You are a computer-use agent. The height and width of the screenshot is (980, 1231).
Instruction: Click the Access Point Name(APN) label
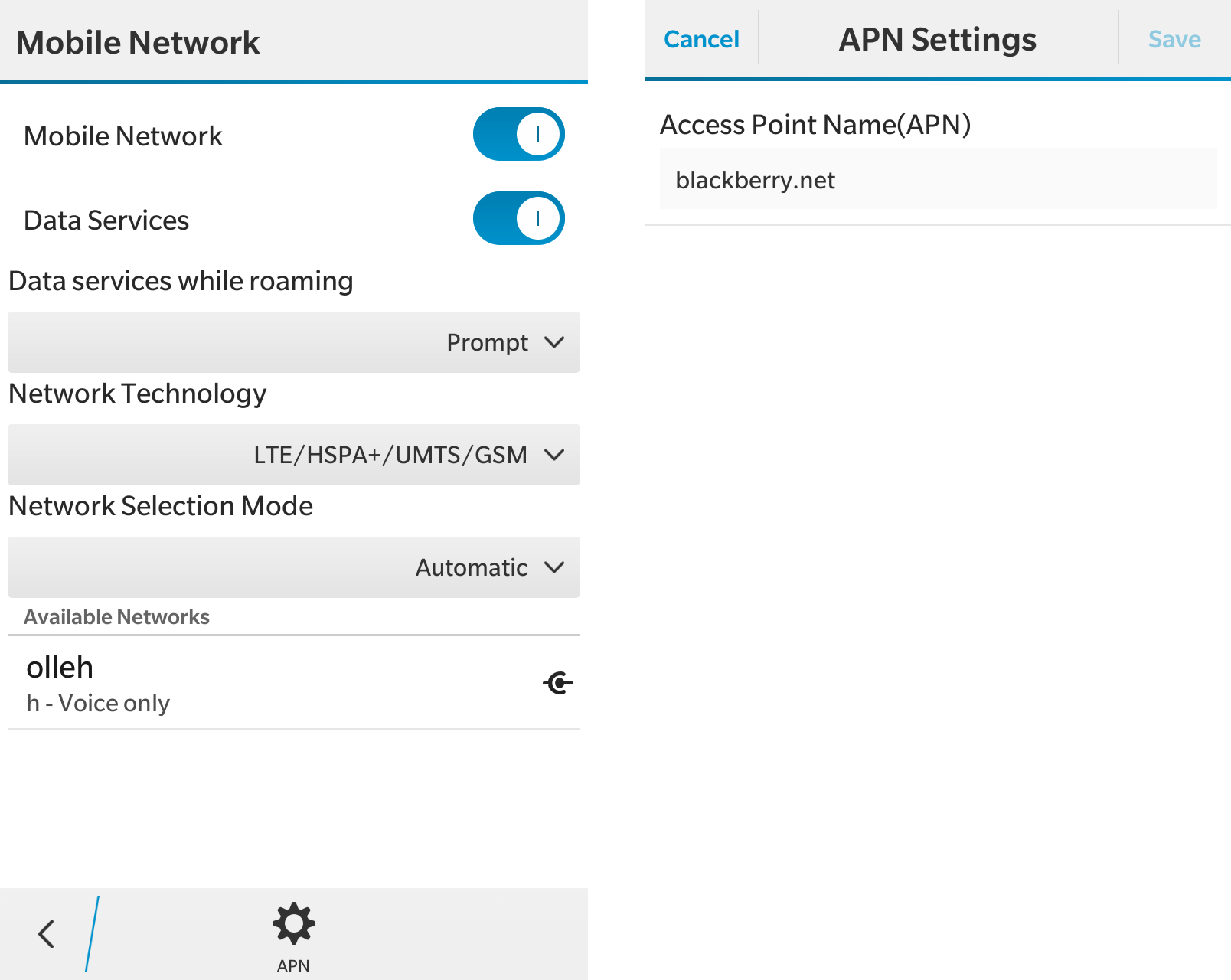pos(815,125)
